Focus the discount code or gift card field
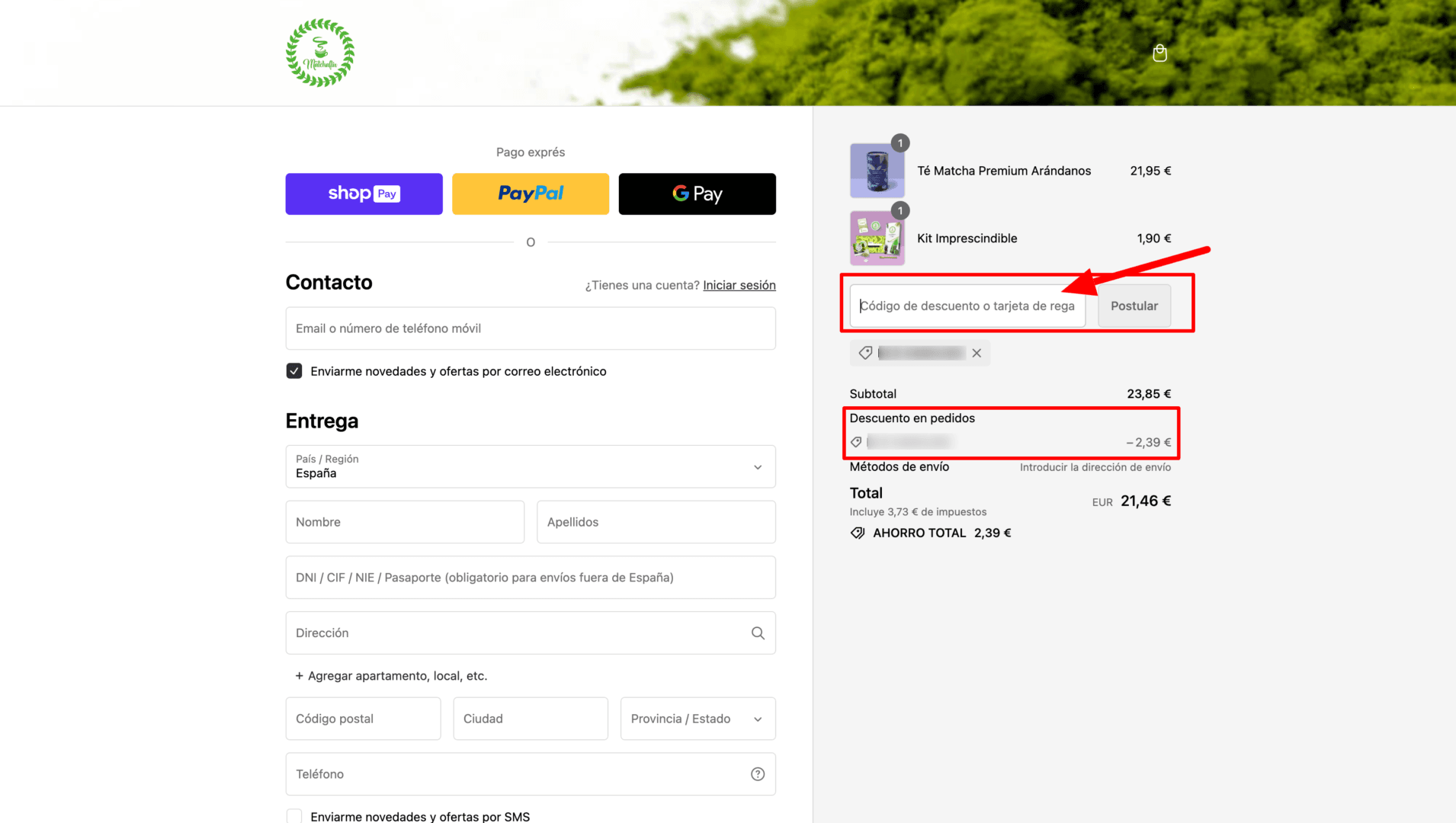This screenshot has height=823, width=1456. (967, 306)
